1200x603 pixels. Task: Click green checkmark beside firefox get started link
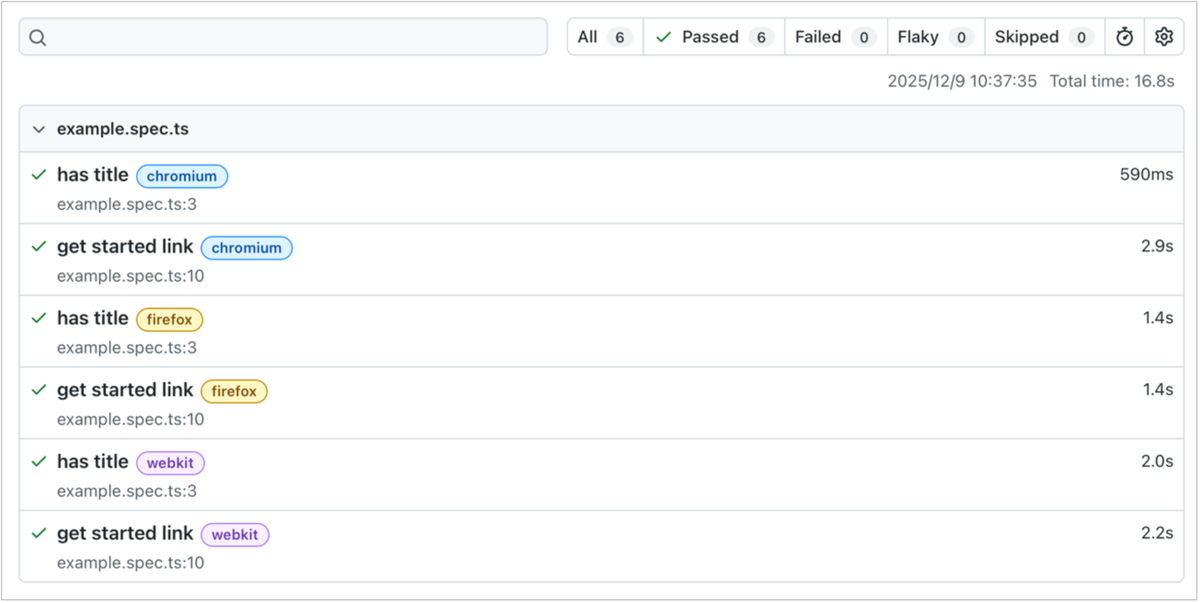click(39, 390)
